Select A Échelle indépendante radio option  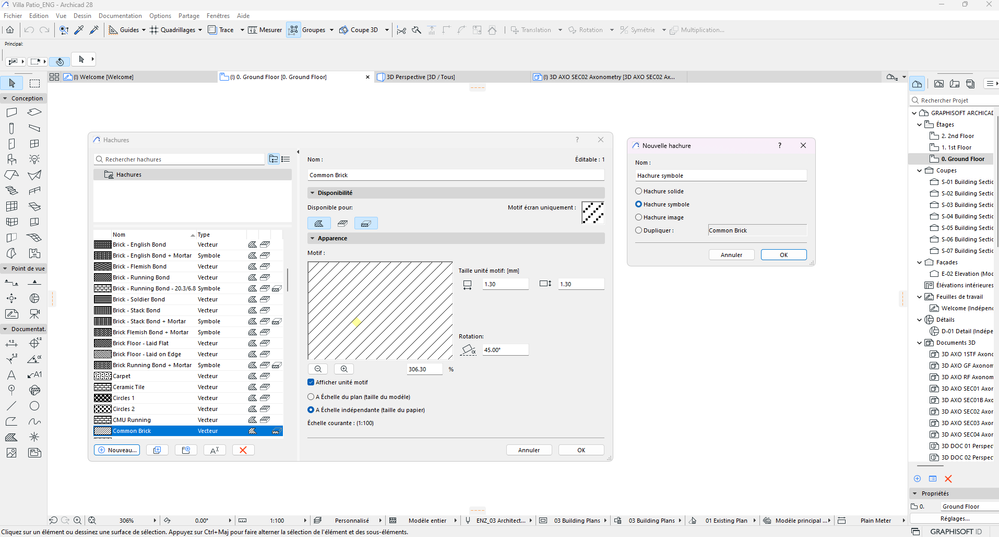pos(311,410)
